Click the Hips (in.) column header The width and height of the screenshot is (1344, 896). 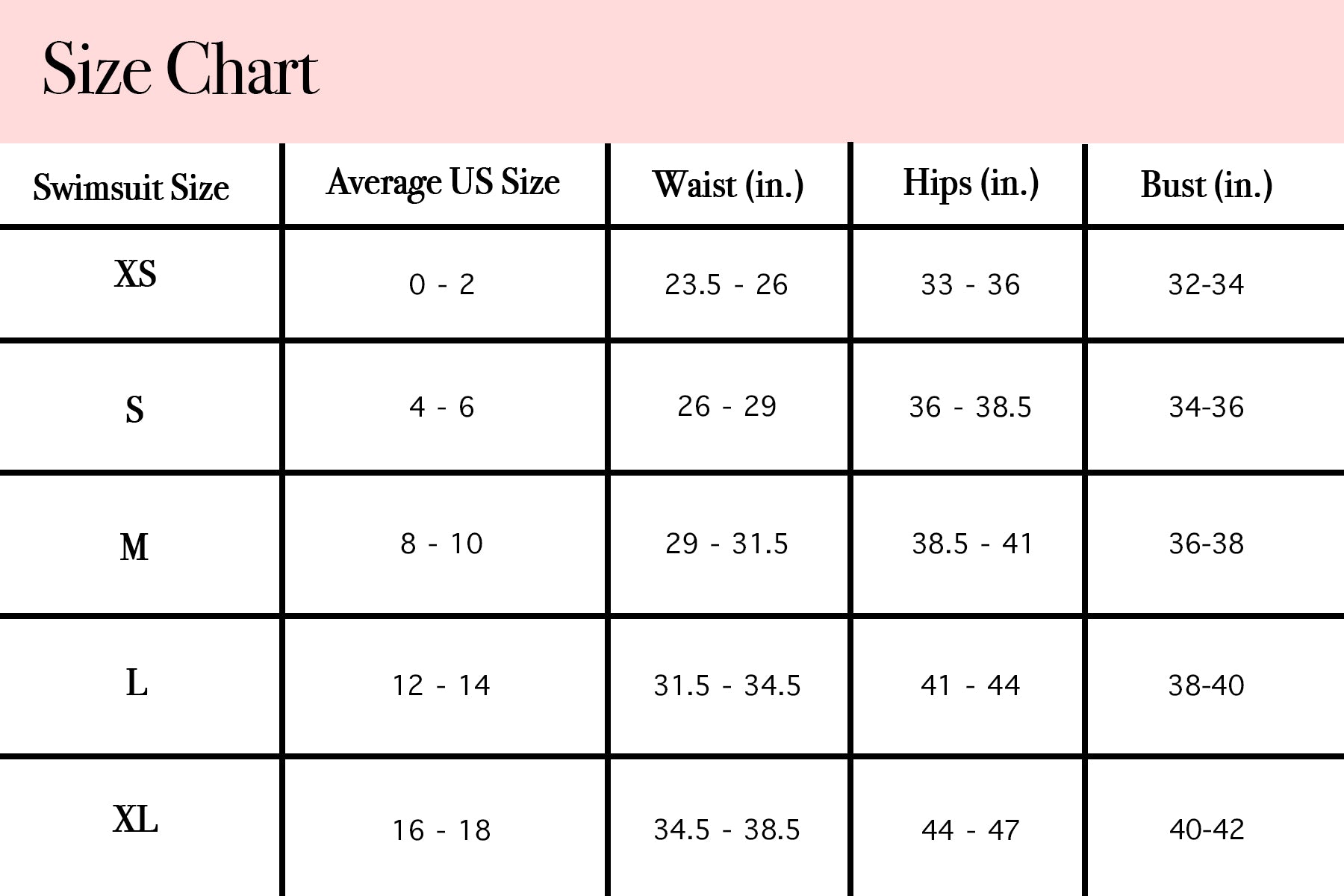[971, 184]
